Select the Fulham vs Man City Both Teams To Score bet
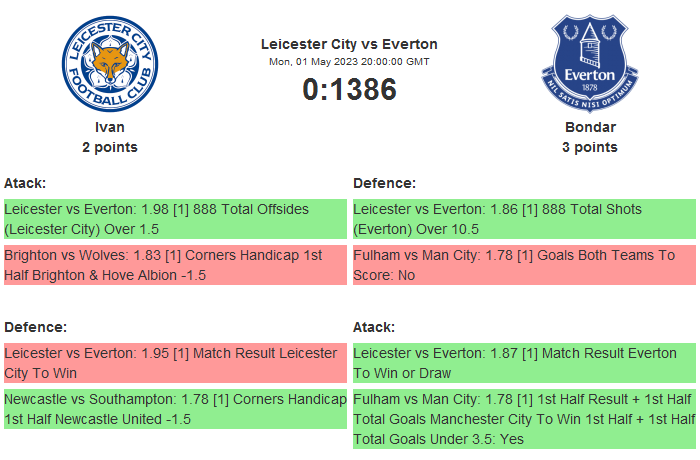The width and height of the screenshot is (700, 460). (x=523, y=265)
